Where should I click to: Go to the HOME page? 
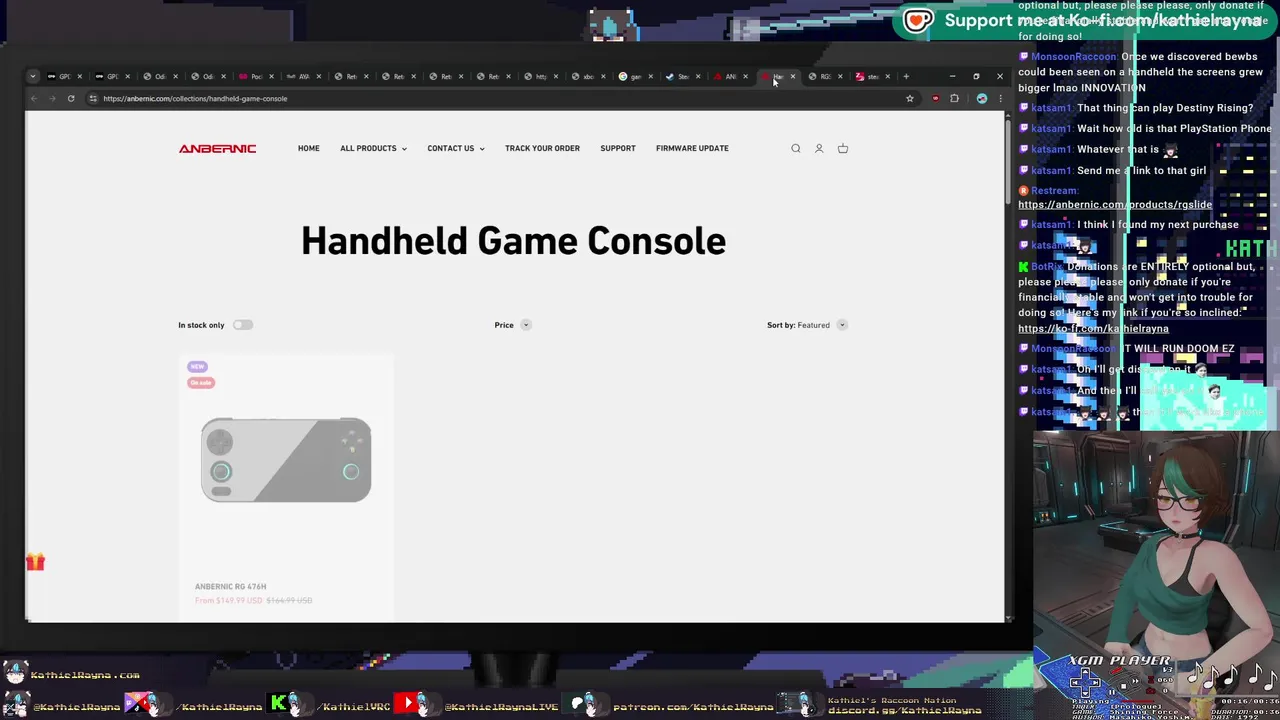click(x=308, y=149)
